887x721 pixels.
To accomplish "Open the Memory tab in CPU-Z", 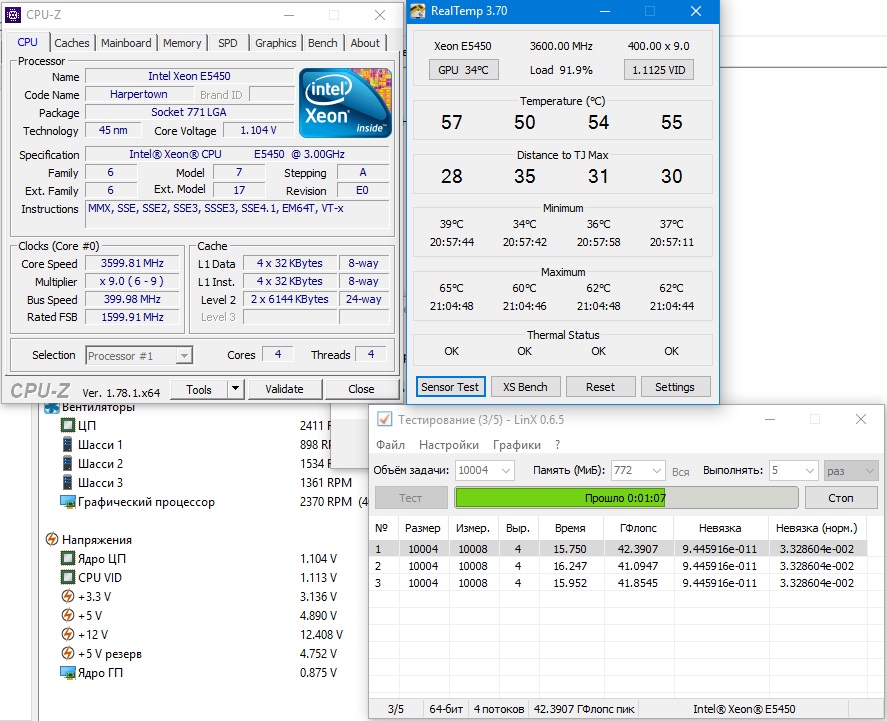I will pyautogui.click(x=182, y=43).
